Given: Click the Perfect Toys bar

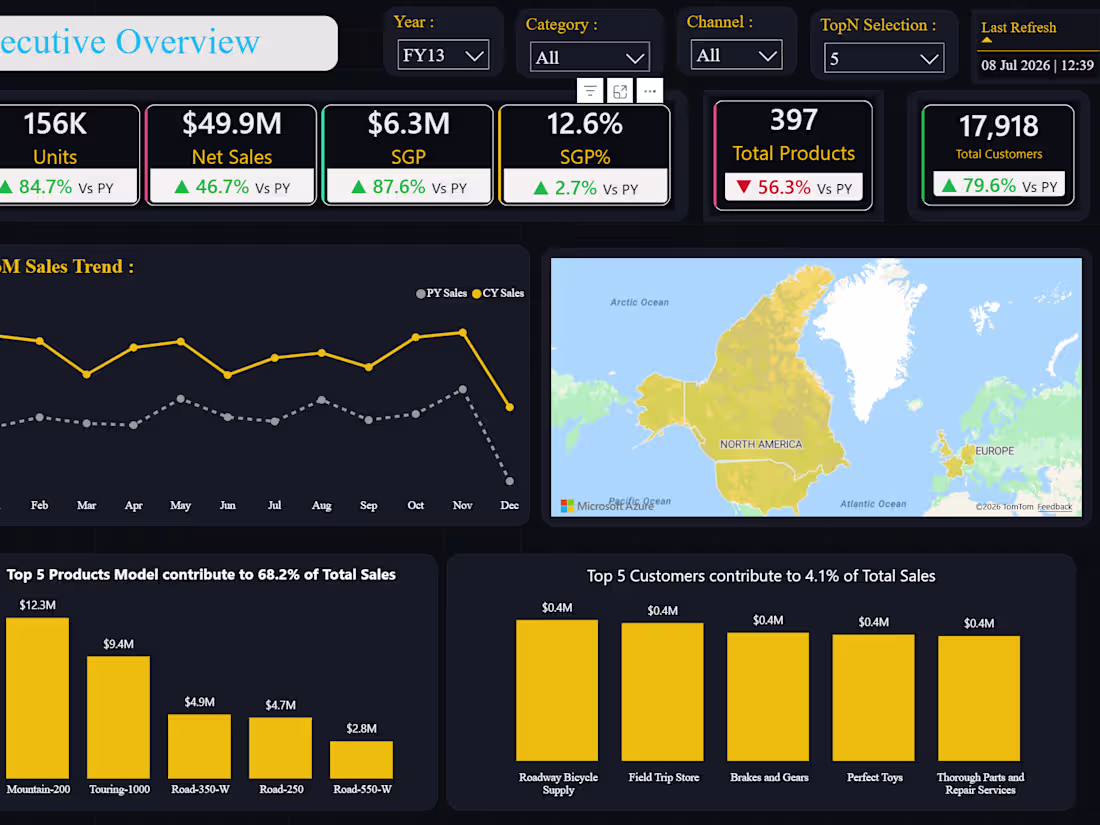Looking at the screenshot, I should pyautogui.click(x=873, y=697).
